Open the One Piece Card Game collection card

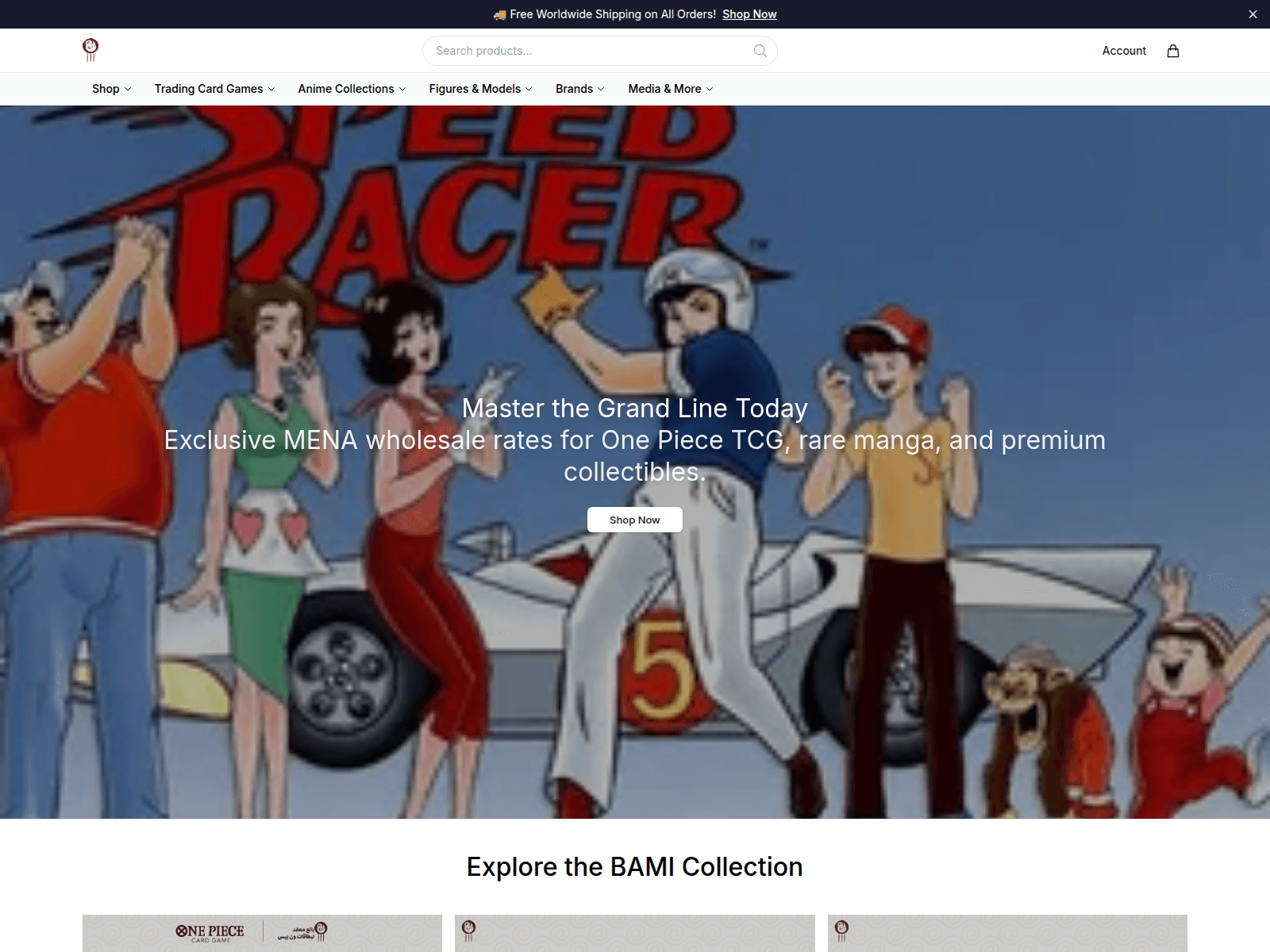262,933
